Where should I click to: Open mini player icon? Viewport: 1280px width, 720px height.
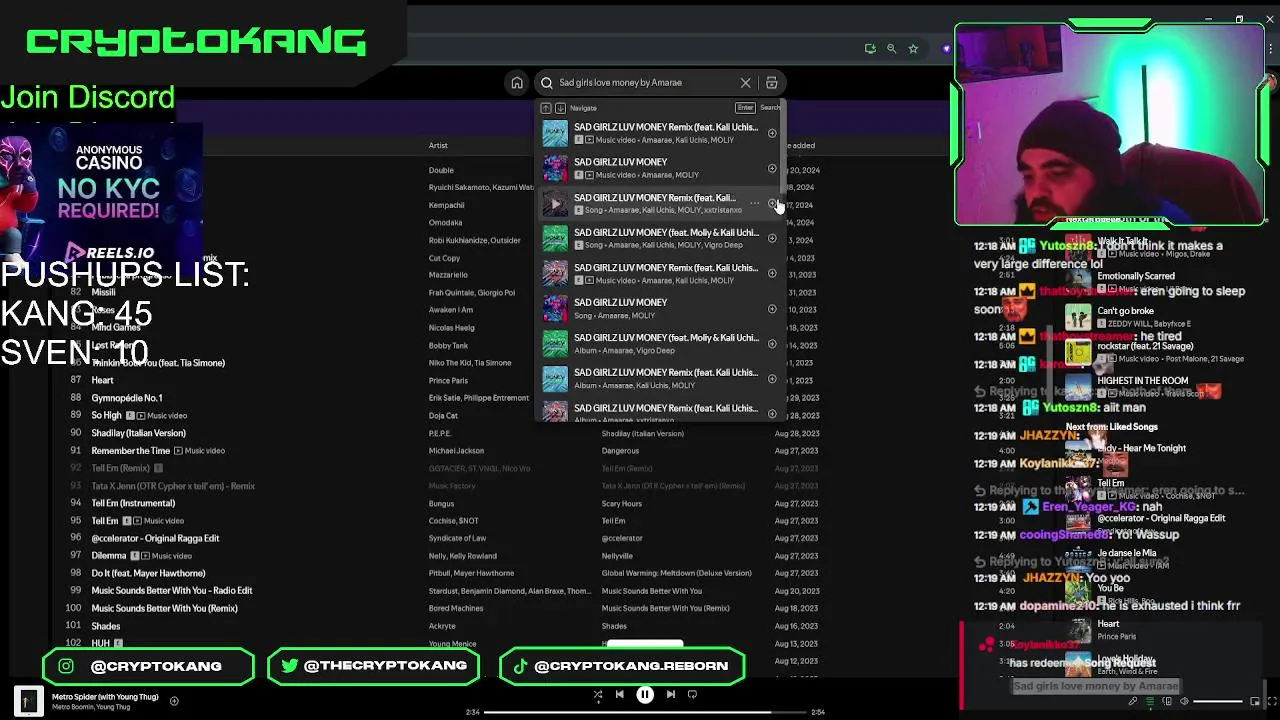(x=1255, y=701)
